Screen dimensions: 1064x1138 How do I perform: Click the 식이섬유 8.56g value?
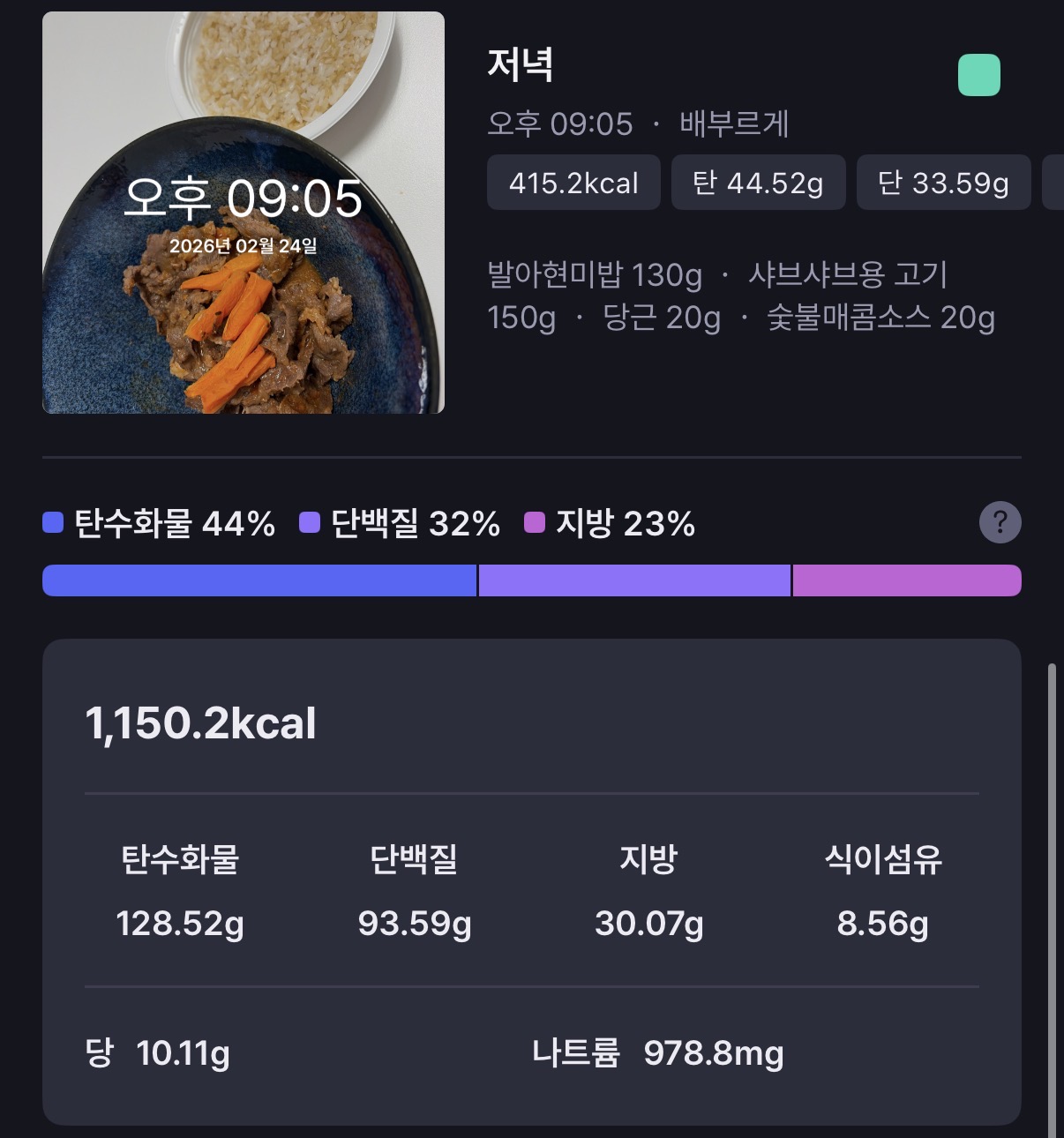[882, 924]
